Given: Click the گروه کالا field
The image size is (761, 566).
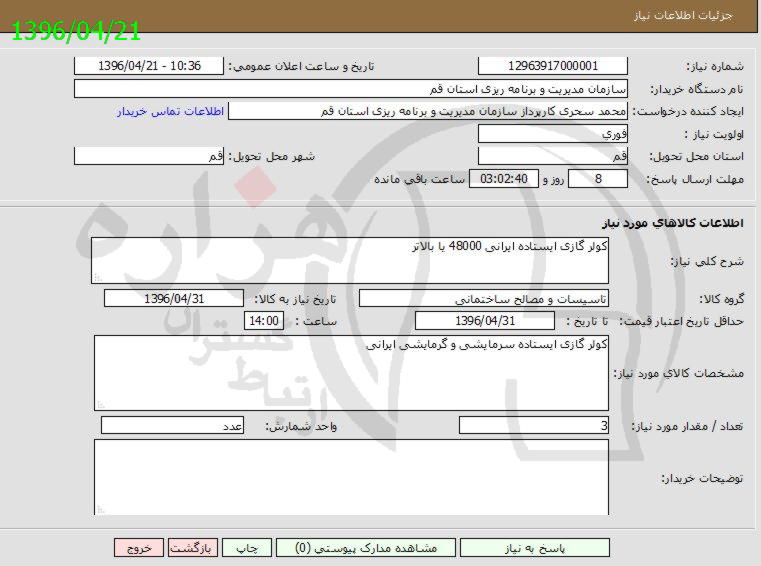Looking at the screenshot, I should [x=484, y=299].
